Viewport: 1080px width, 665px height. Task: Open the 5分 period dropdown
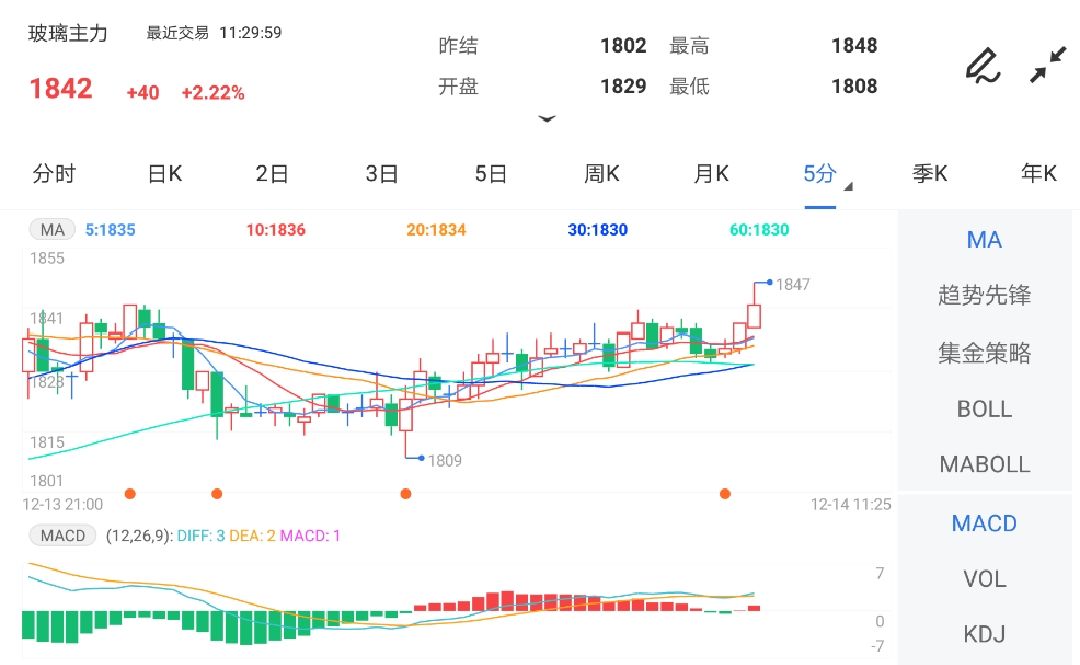(827, 175)
